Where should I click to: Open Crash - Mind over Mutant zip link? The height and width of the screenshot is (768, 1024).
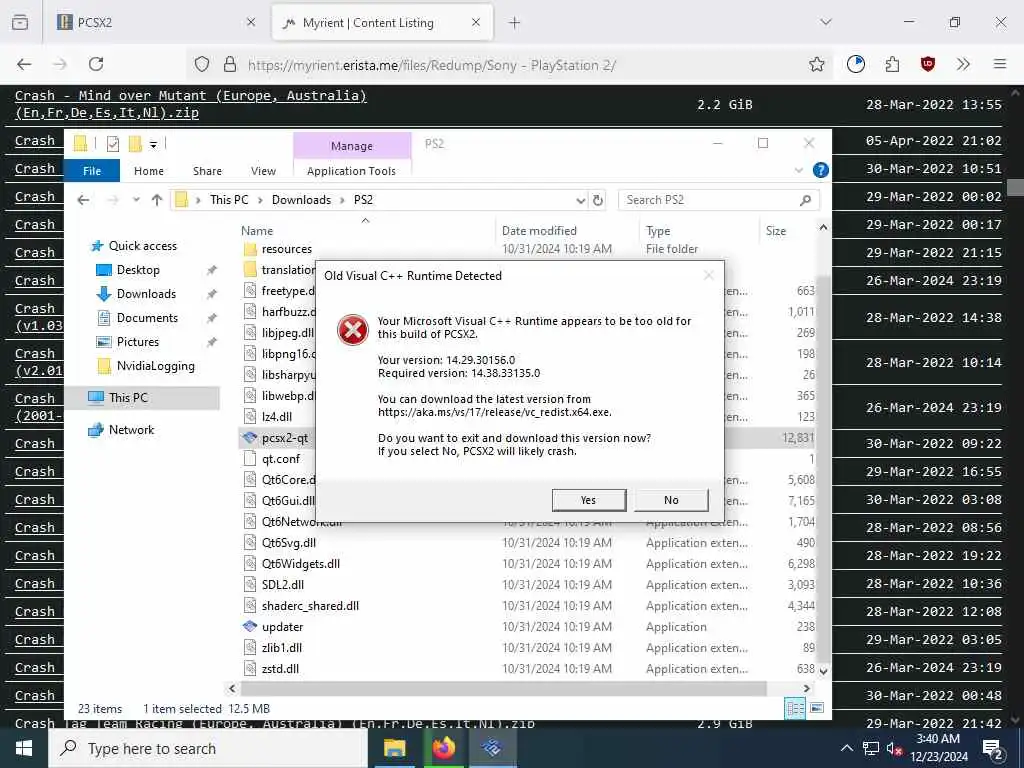click(191, 104)
